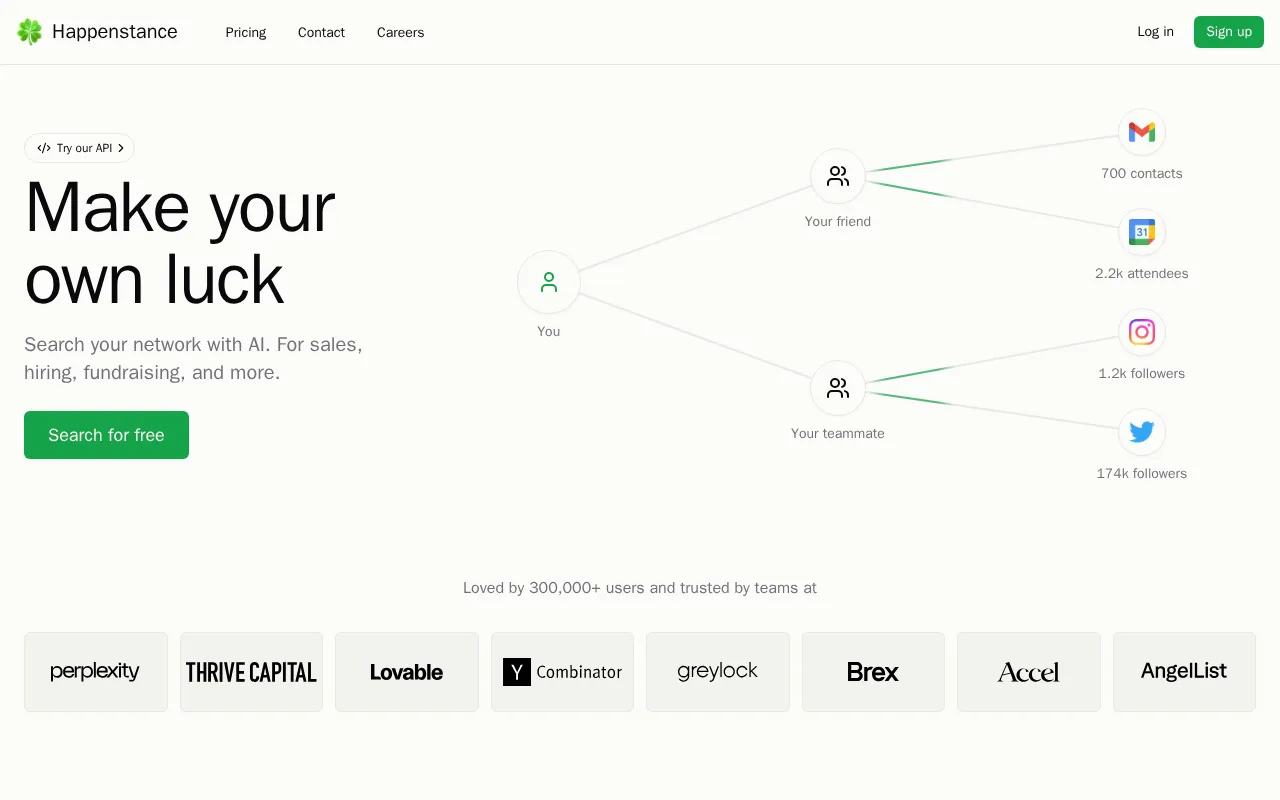Click the 'Make your own luck' headline
The image size is (1280, 800).
click(180, 242)
